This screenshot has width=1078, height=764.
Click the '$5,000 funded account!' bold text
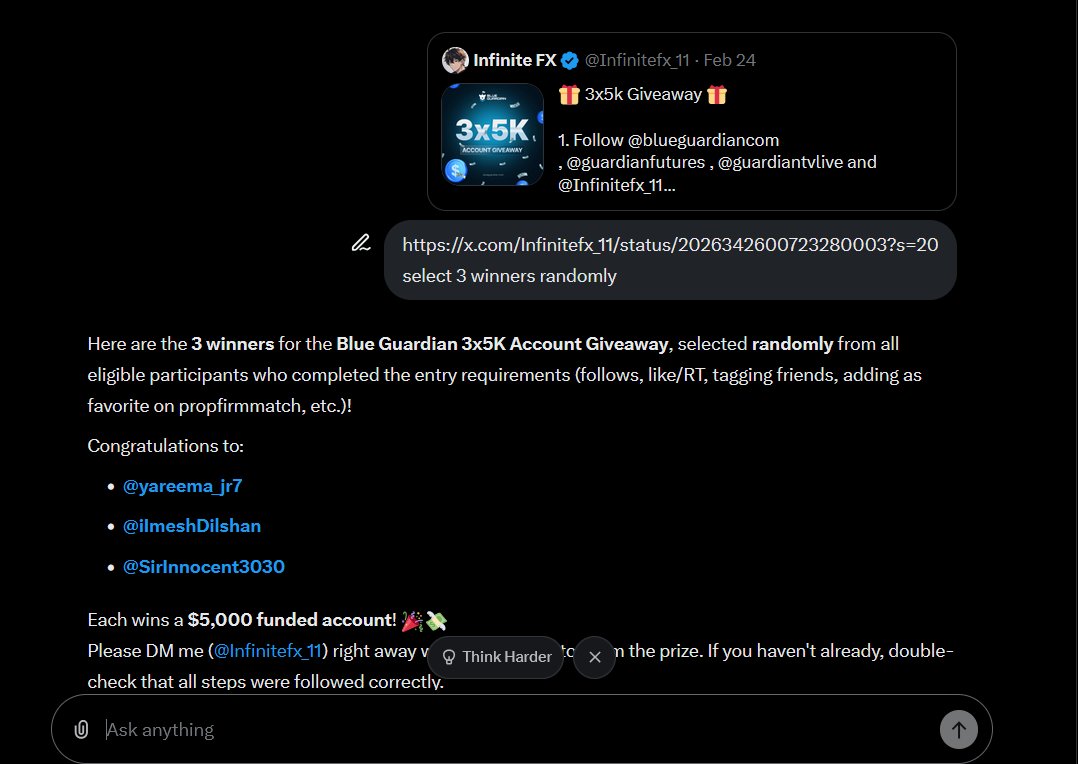(x=292, y=620)
